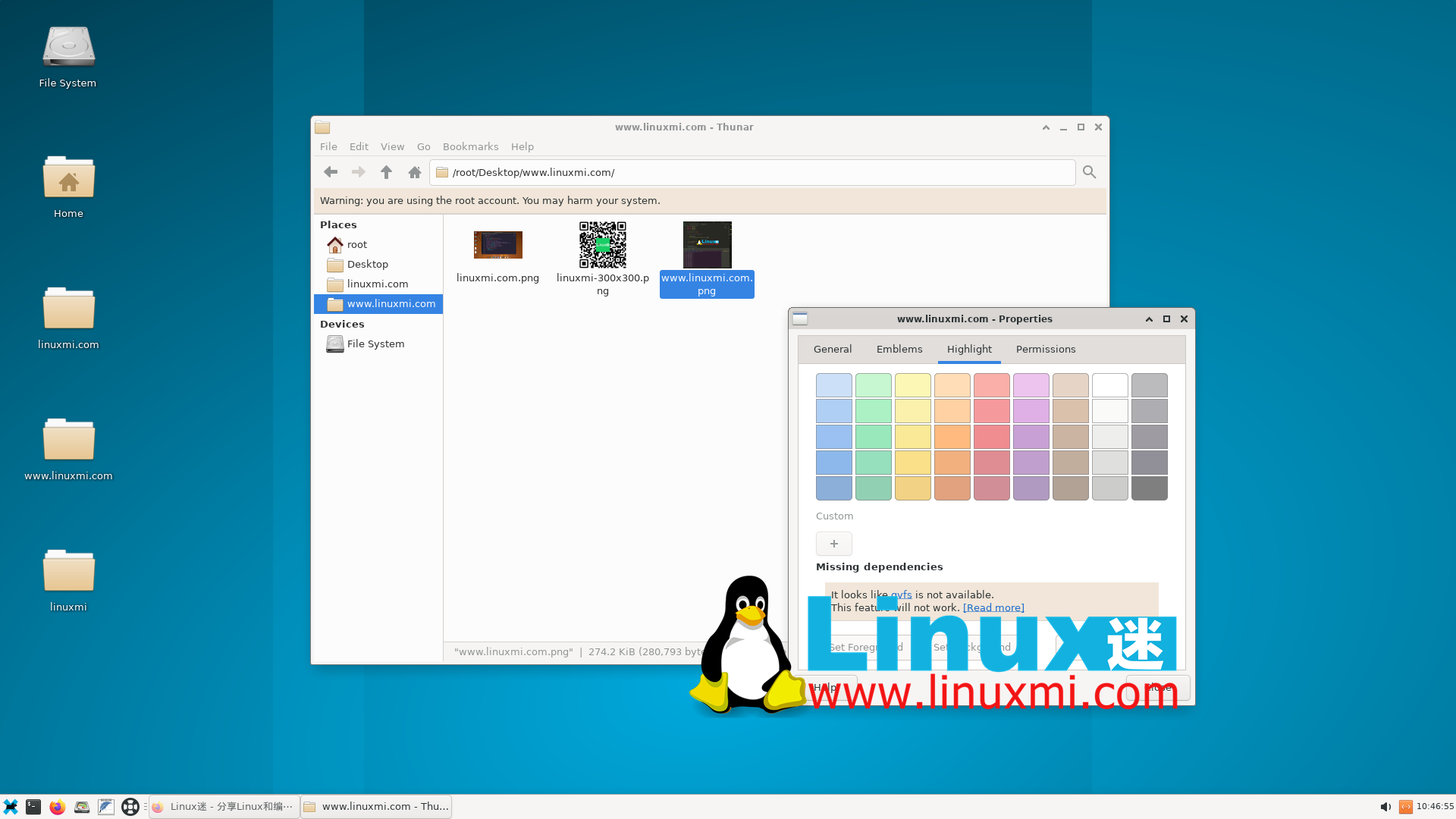Select the linuxmi.com.png file thumbnail
Screen dimensions: 1456x819
(498, 245)
